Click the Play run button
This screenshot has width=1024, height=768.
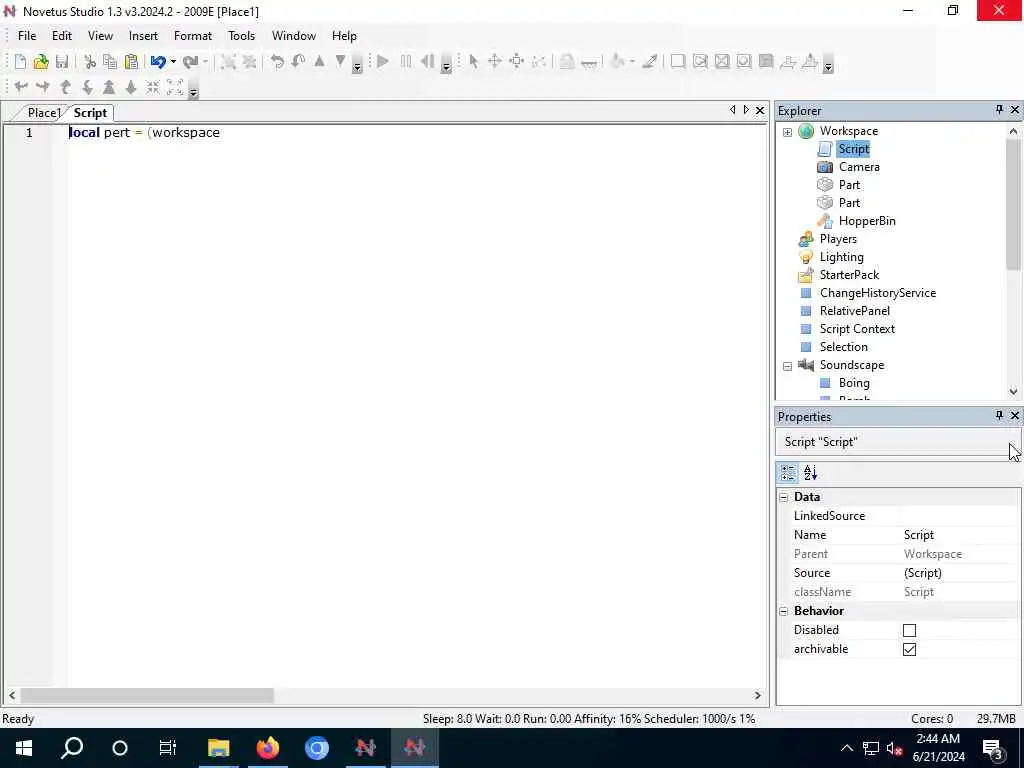pos(383,62)
